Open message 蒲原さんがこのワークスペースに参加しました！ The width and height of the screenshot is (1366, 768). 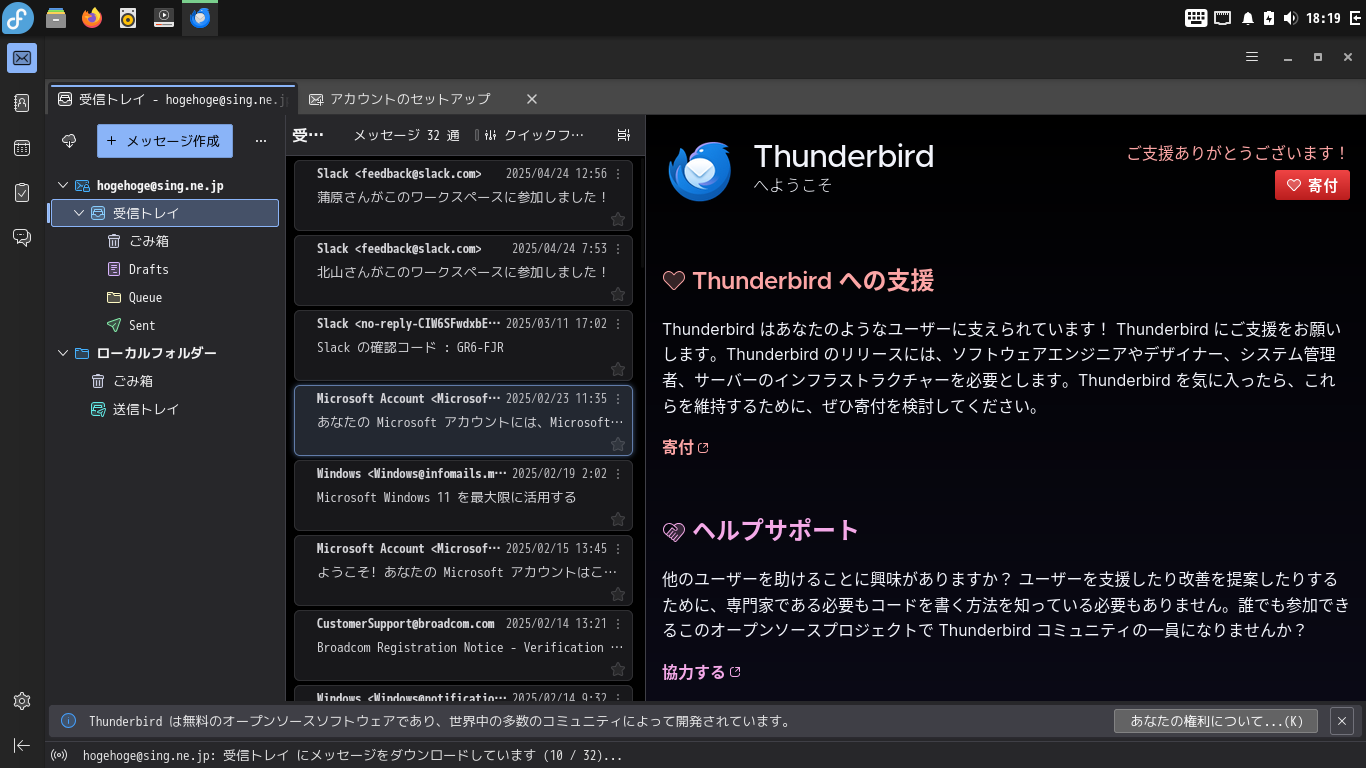(x=463, y=198)
